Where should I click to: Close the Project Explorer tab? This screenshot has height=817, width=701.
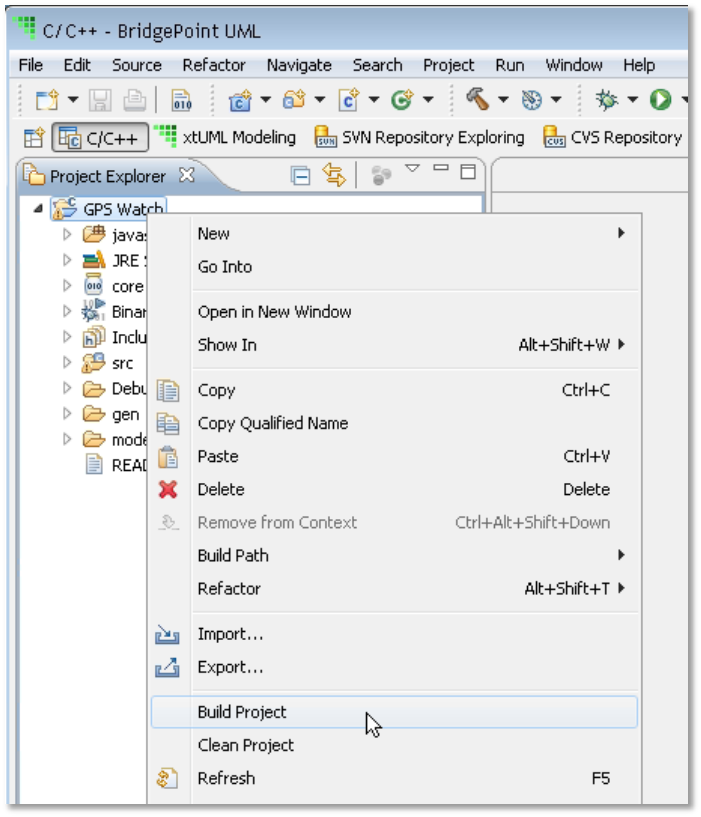click(187, 175)
